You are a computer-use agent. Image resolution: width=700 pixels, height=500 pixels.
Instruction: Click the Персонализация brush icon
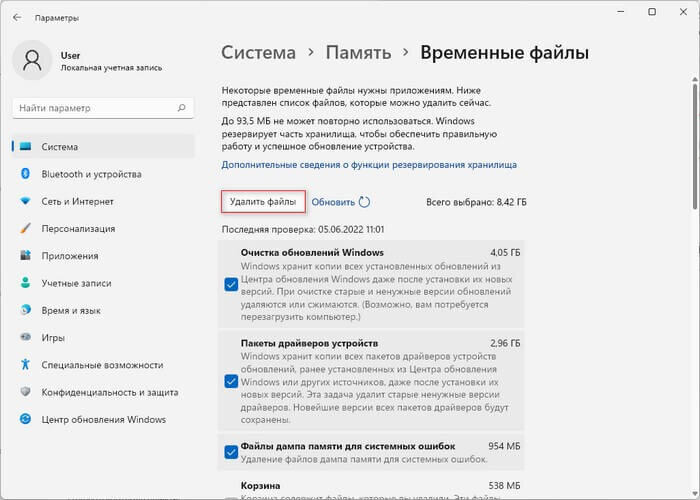(25, 228)
